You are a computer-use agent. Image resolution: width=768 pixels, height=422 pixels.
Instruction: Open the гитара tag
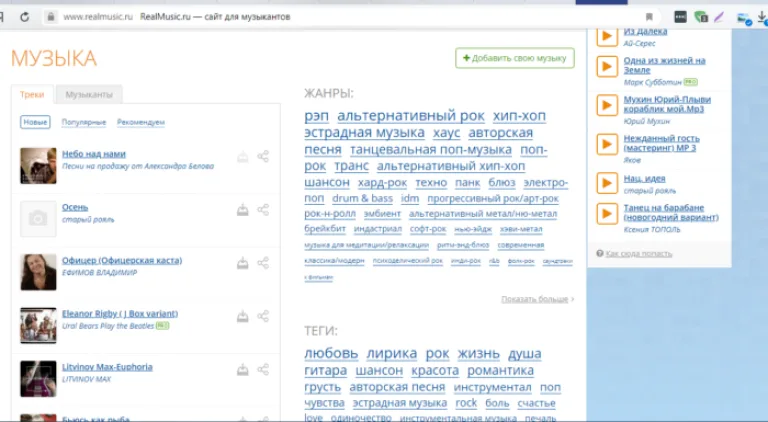[325, 371]
